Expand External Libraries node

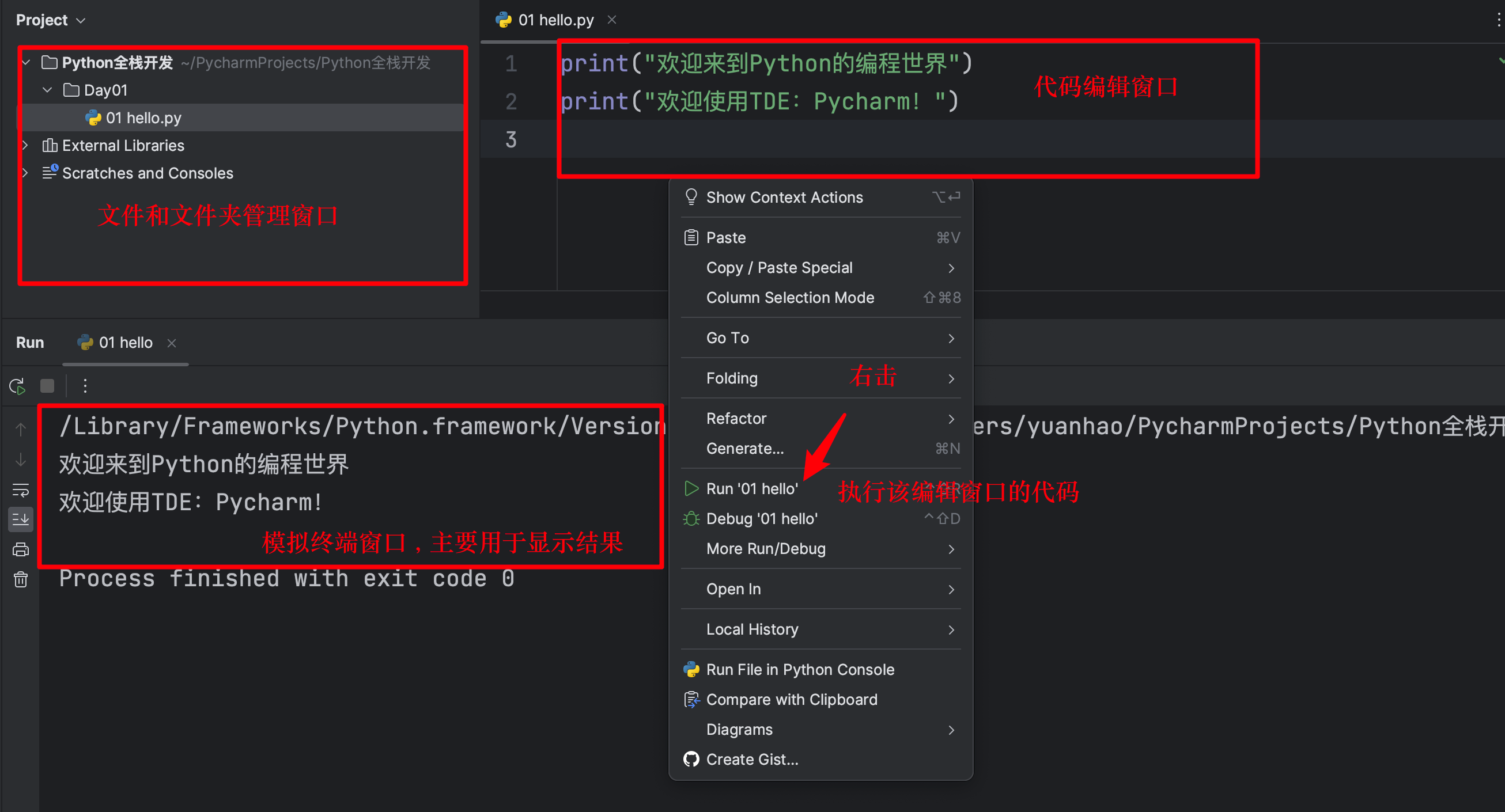25,145
